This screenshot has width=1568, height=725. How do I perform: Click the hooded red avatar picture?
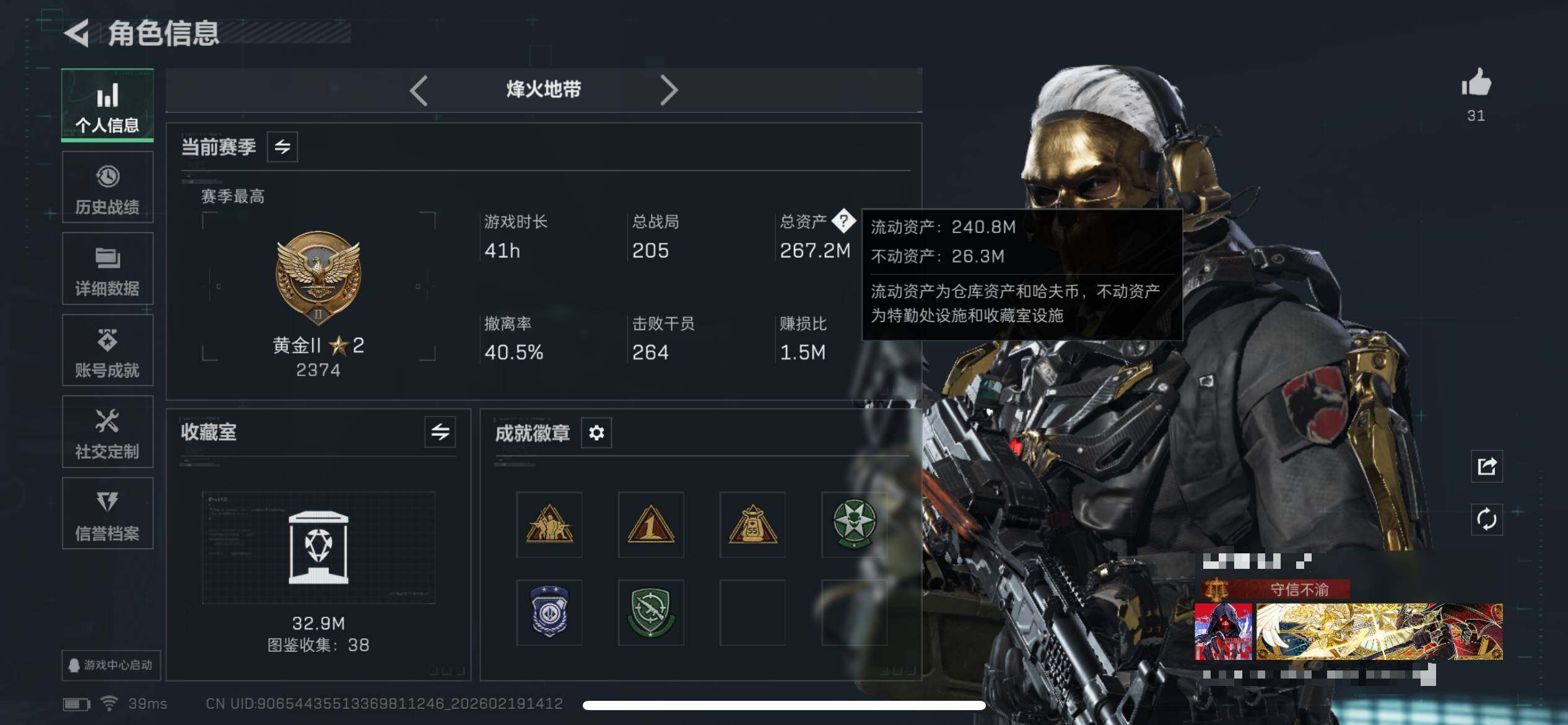1223,631
